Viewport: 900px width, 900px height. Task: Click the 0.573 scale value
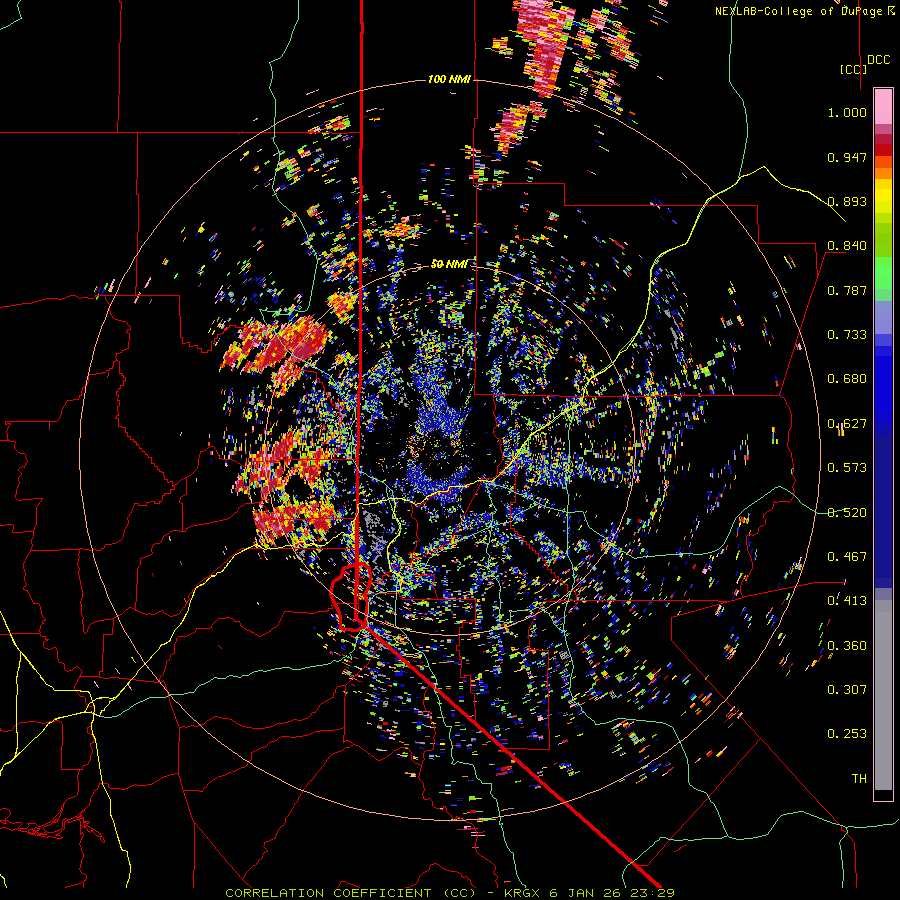[x=847, y=468]
